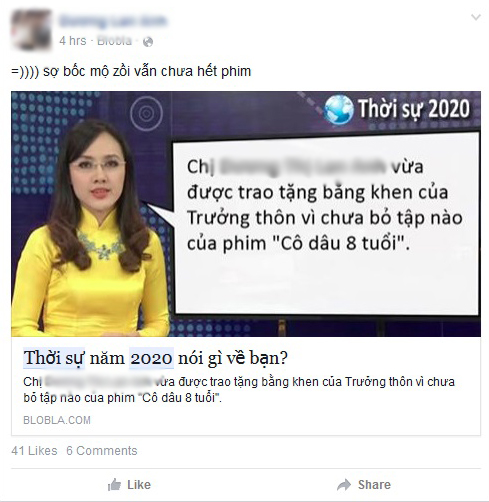489x502 pixels.
Task: Click the blurred profile picture thumbnail
Action: pos(31,30)
